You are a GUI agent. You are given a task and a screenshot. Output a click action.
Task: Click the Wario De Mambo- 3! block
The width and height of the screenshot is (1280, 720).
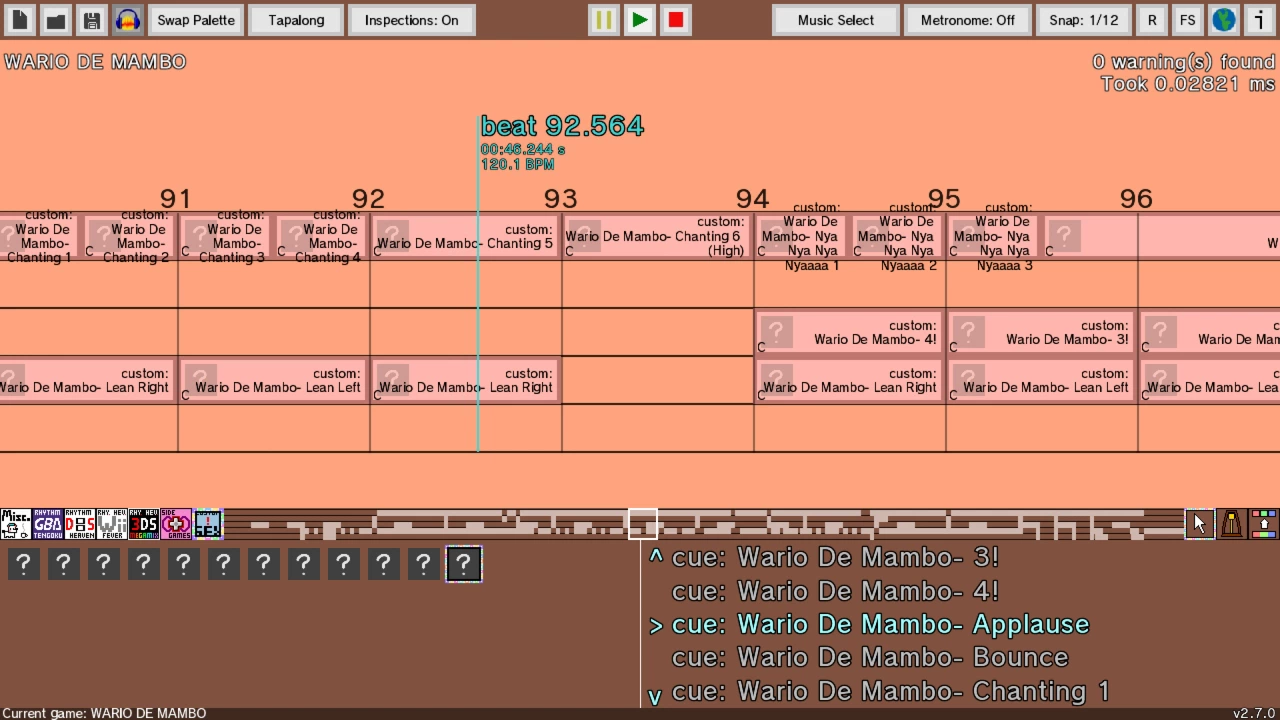tap(1040, 332)
